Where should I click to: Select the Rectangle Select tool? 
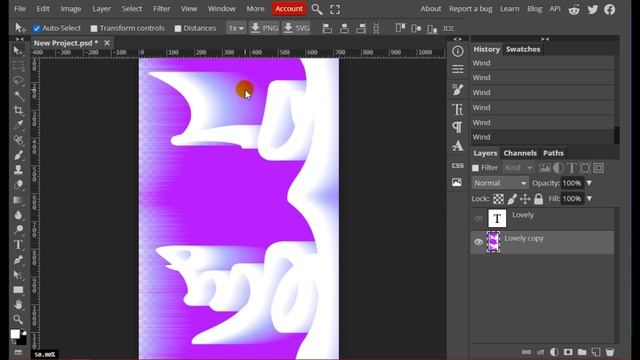click(x=18, y=66)
